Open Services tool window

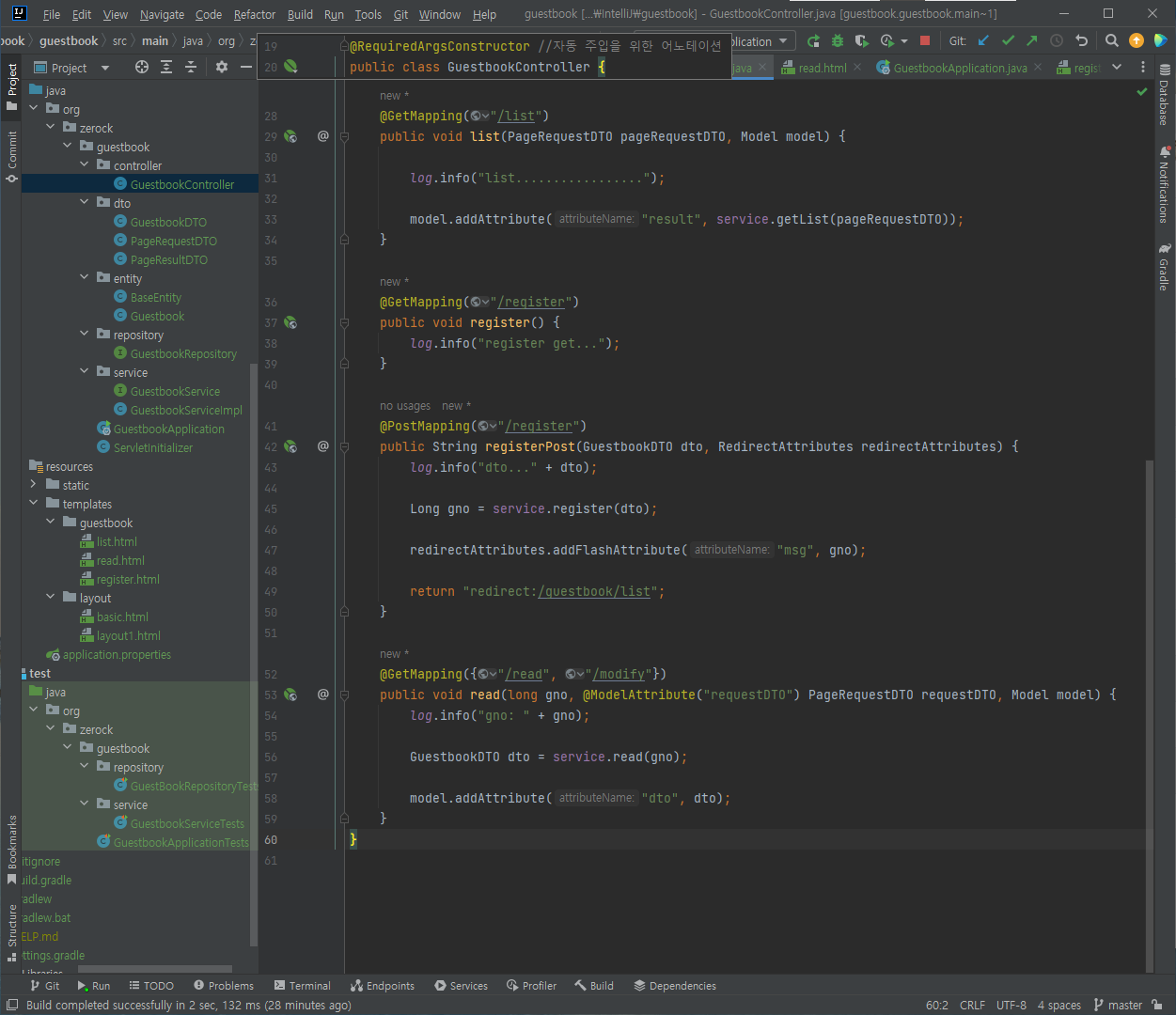click(x=462, y=986)
